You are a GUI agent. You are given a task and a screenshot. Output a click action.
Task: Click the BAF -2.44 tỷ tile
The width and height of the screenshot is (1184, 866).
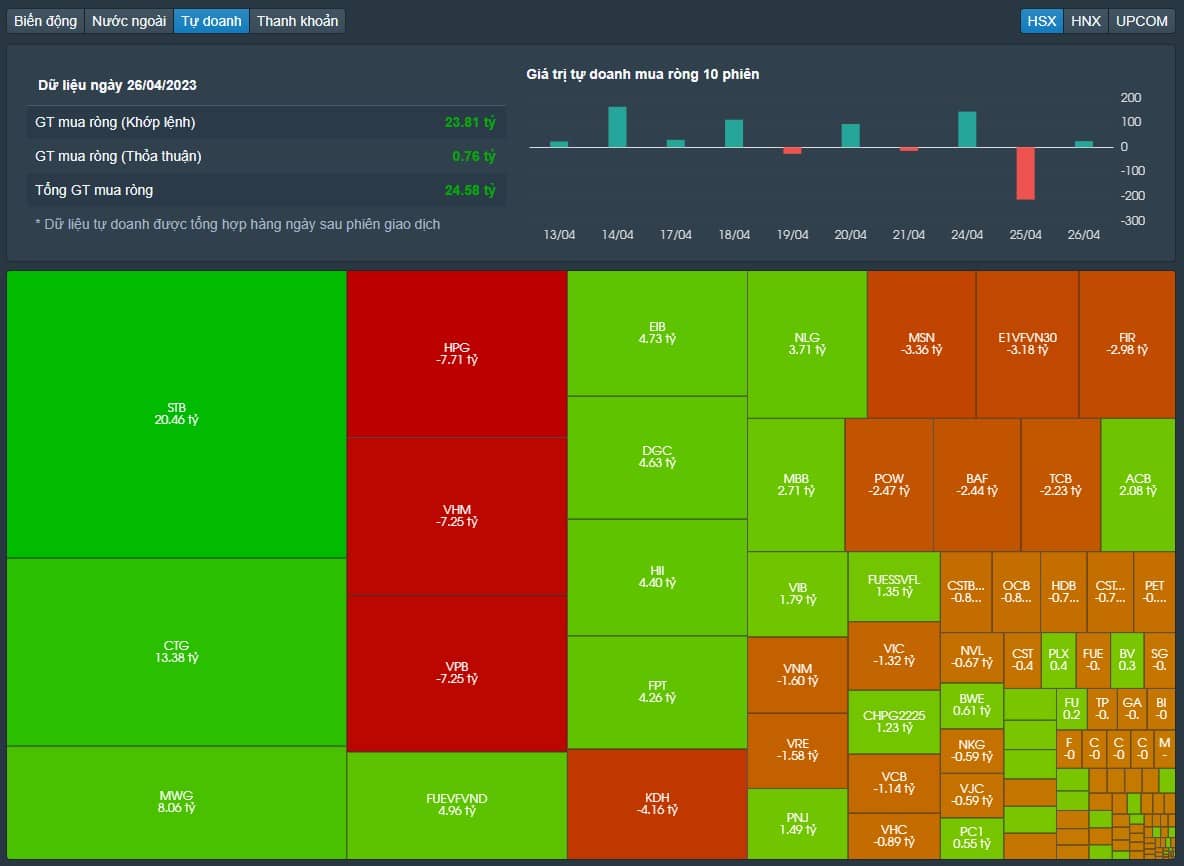point(976,485)
